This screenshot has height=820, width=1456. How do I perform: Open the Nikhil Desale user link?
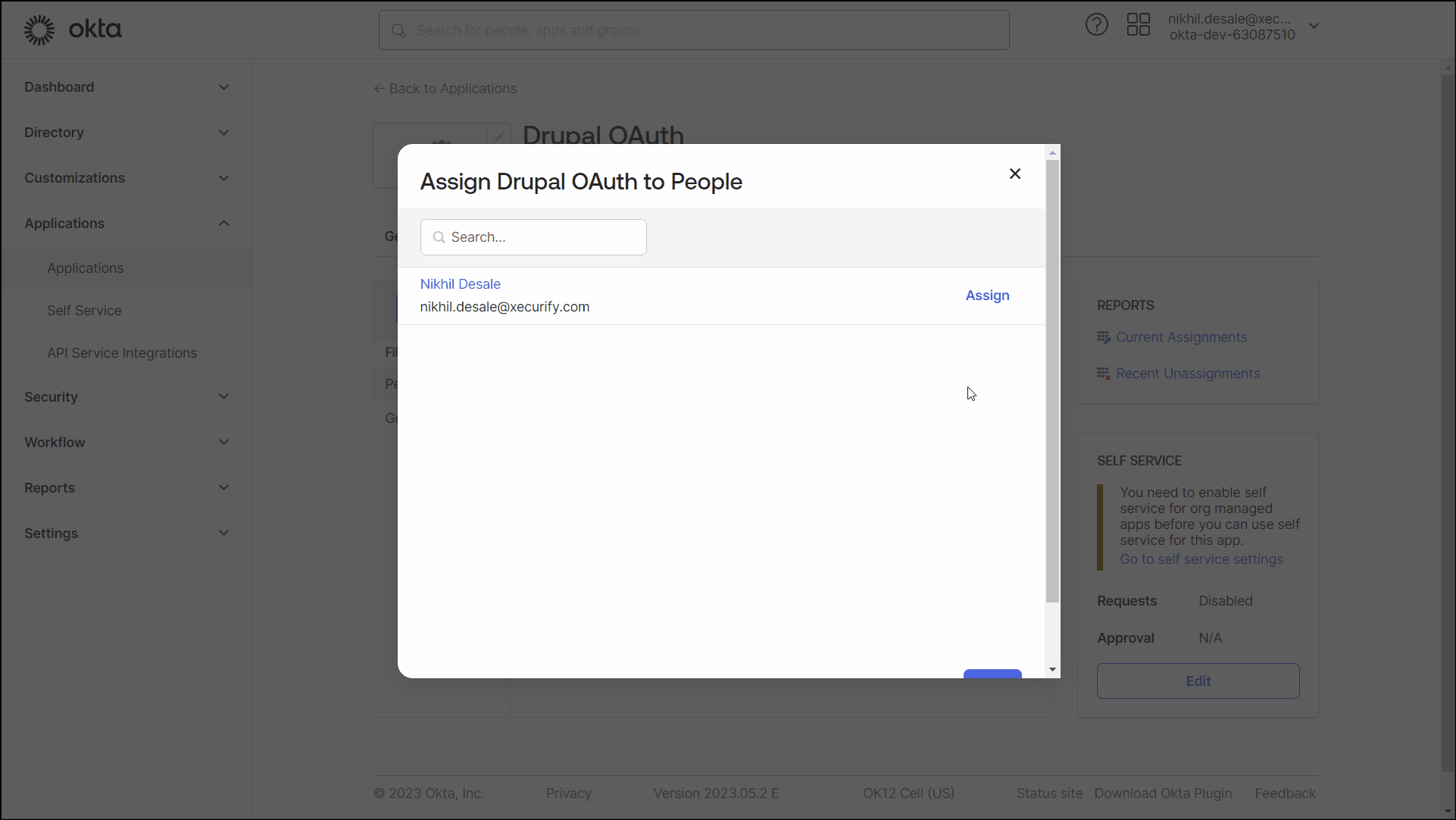[x=460, y=284]
